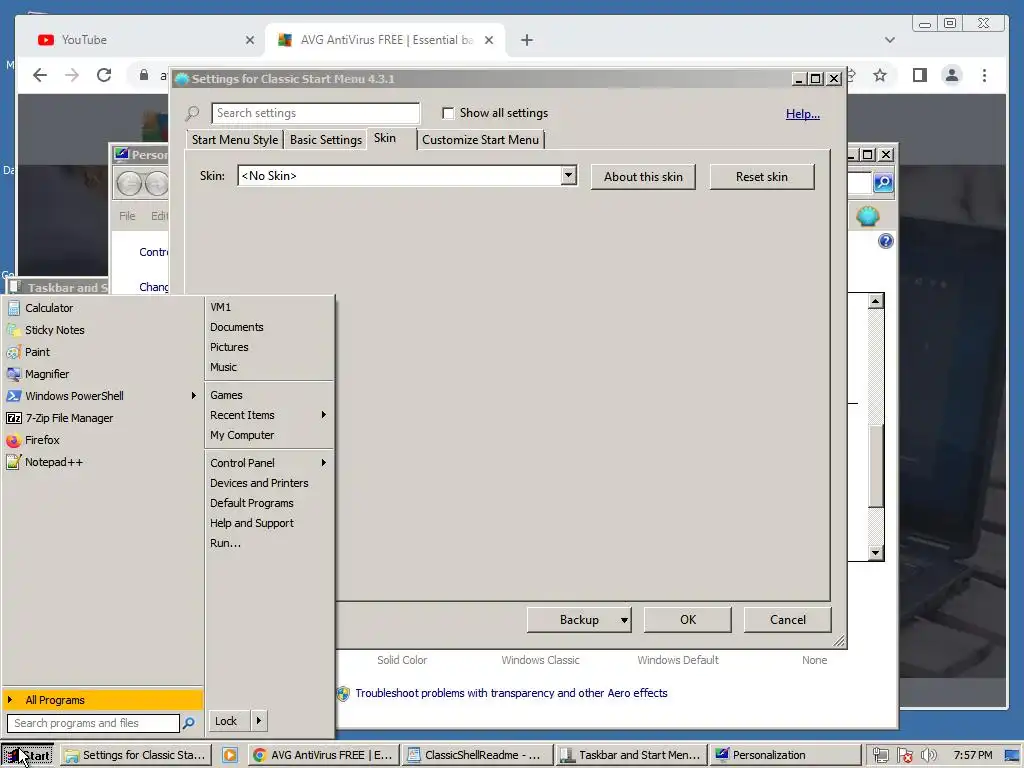
Task: Close the AVG AntiVirus browser tab
Action: [489, 40]
